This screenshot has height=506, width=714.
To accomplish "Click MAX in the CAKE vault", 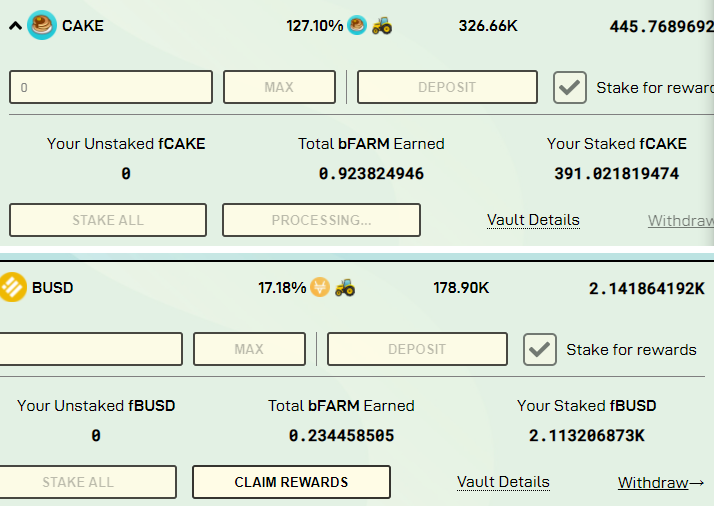I will [279, 87].
